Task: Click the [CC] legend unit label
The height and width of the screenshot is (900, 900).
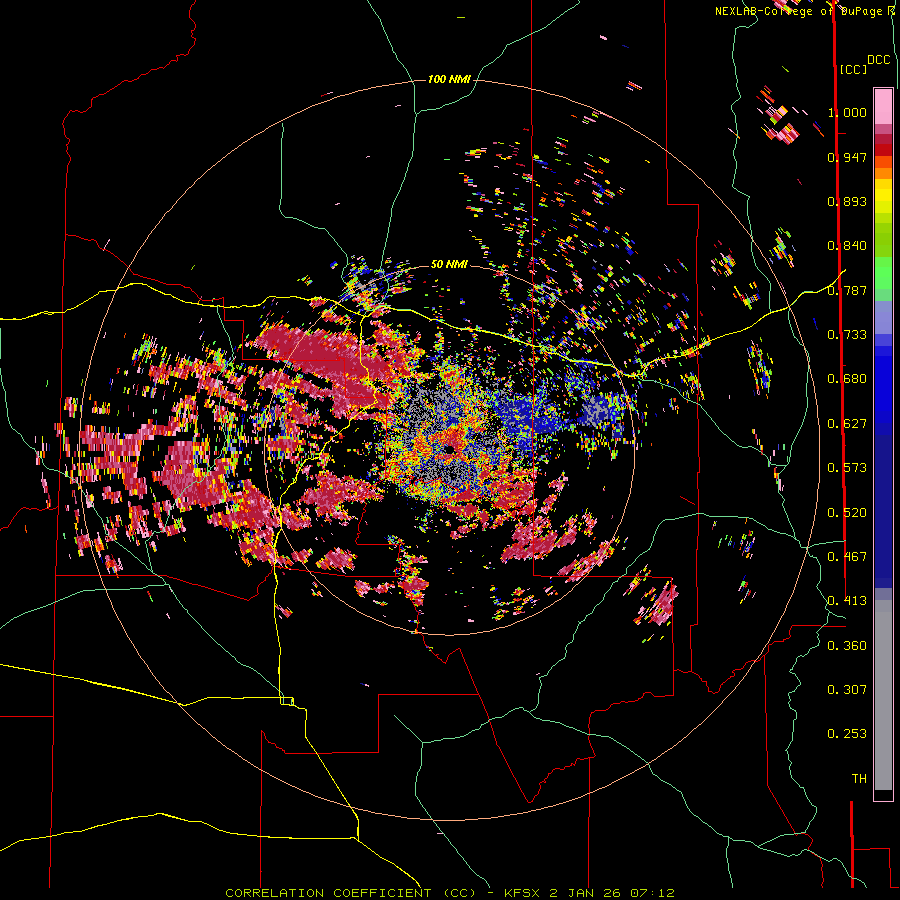Action: point(853,69)
